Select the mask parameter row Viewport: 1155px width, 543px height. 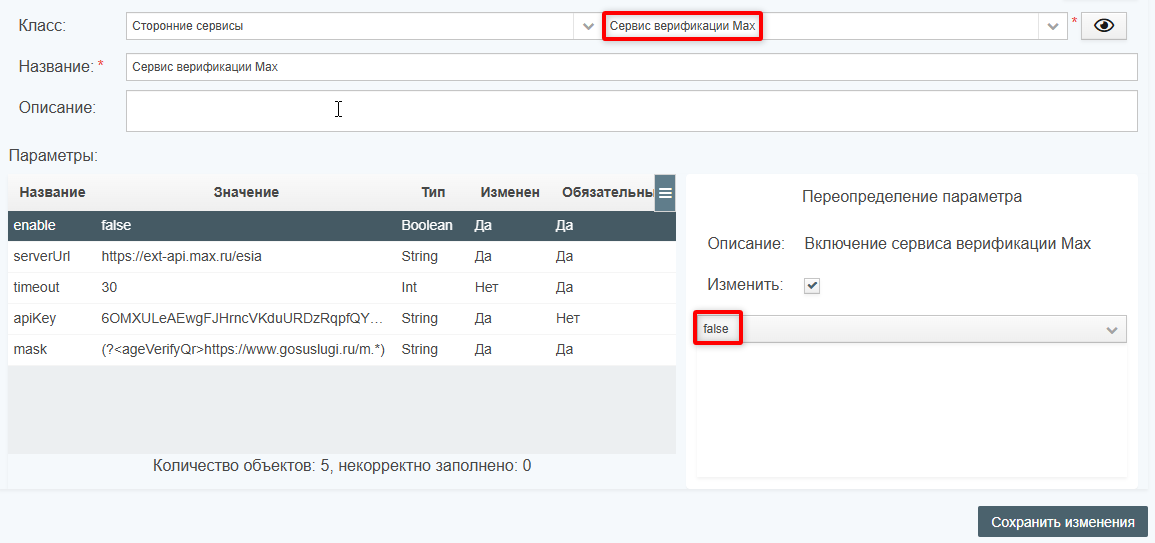coord(340,350)
